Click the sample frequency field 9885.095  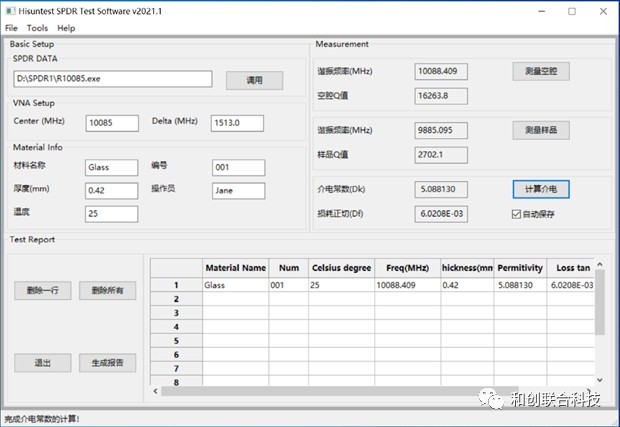[x=441, y=130]
